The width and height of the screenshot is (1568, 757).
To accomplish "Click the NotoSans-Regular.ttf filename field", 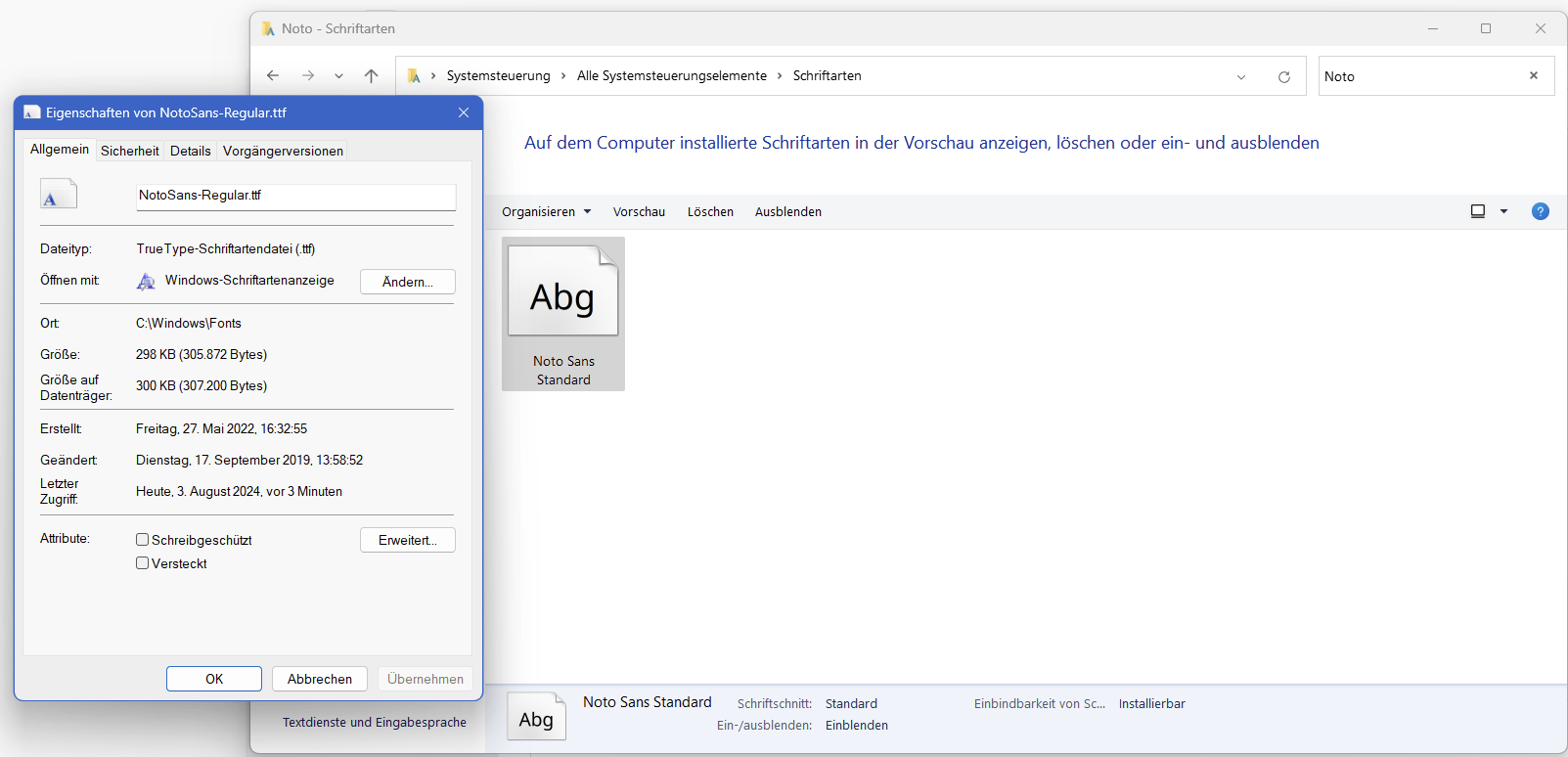I will point(295,196).
